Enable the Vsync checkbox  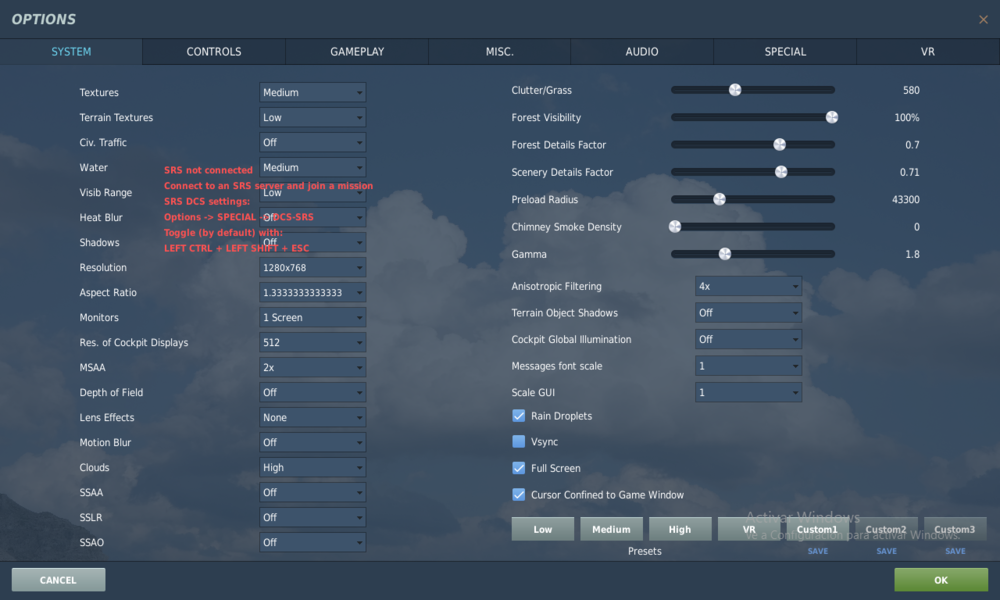pos(518,441)
